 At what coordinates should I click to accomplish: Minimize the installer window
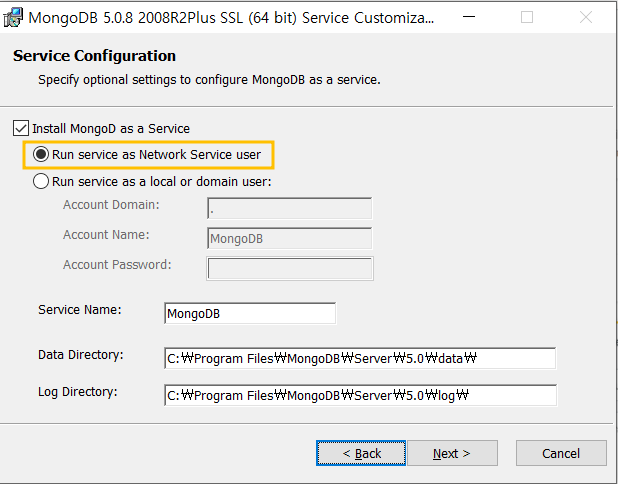point(469,17)
